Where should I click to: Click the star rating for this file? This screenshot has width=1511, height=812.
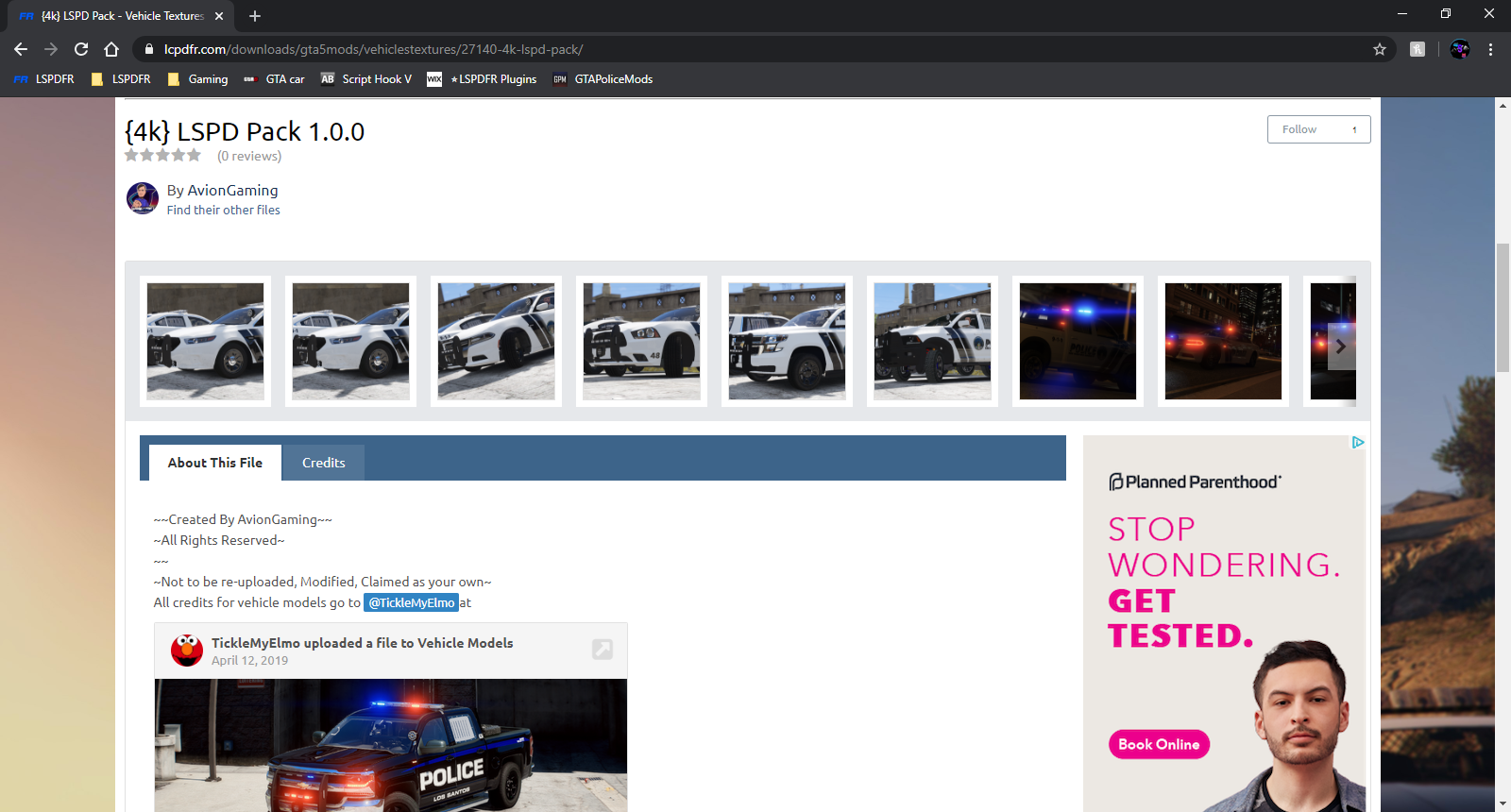(162, 155)
